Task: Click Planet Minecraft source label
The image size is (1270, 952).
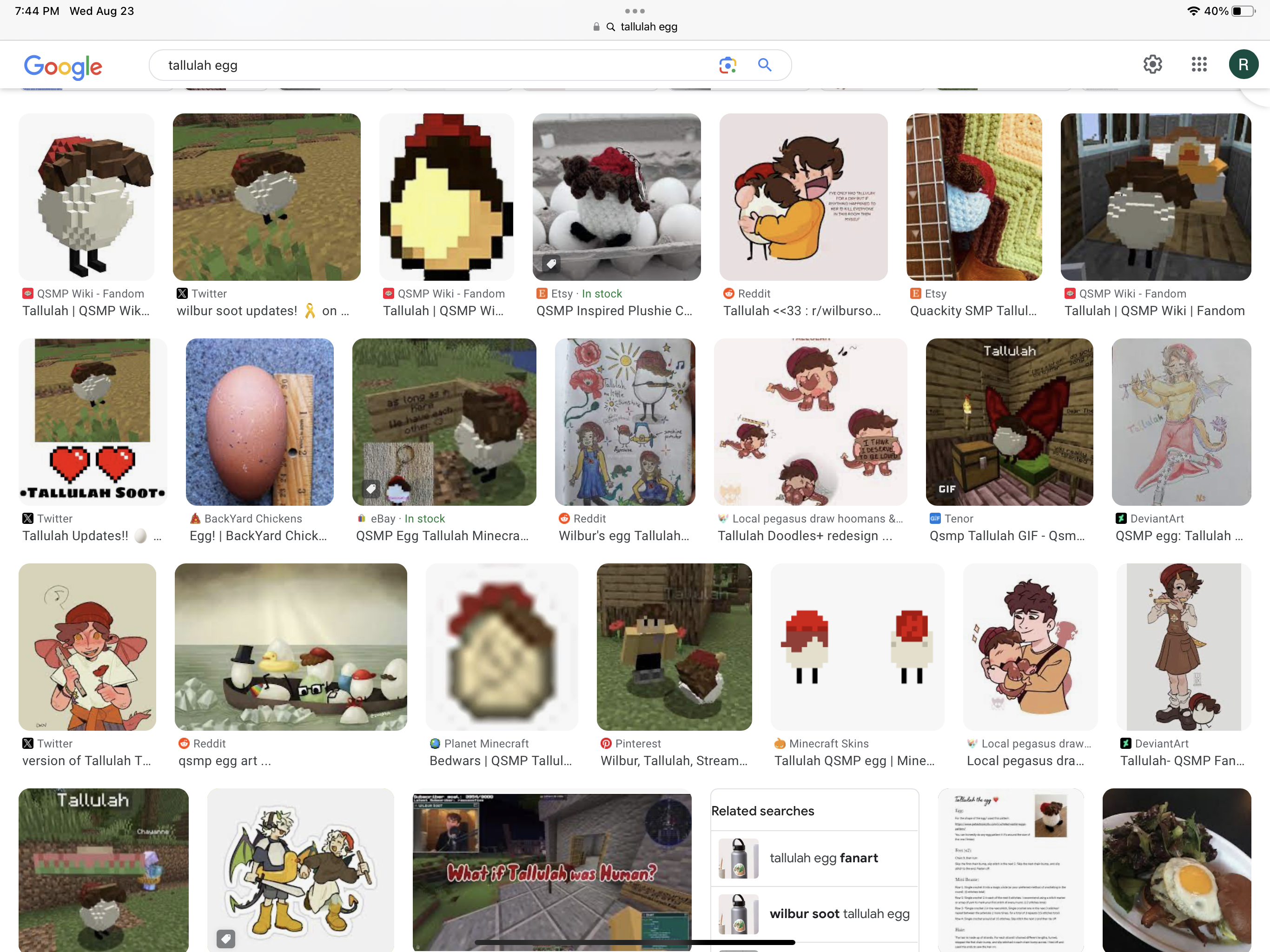Action: [486, 744]
